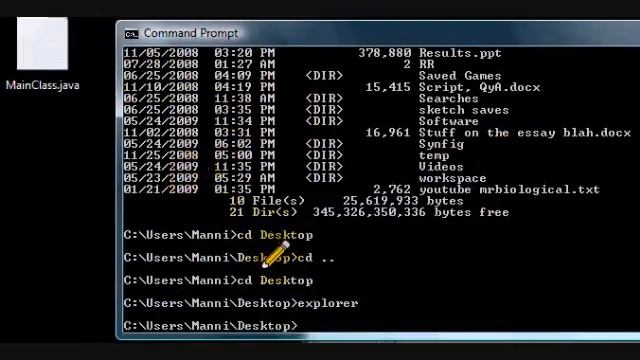Click the Searches directory entry
Viewport: 640px width, 360px height.
(x=449, y=99)
